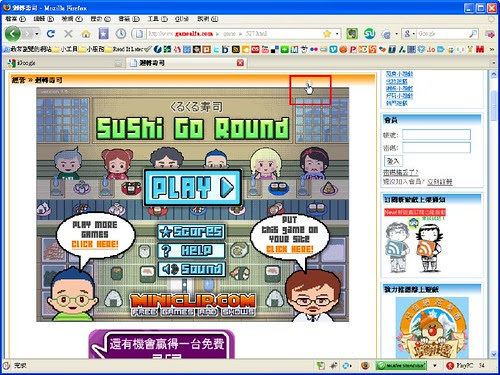This screenshot has height=375, width=500.
Task: Click the grayed Forward arrow button
Action: click(28, 34)
